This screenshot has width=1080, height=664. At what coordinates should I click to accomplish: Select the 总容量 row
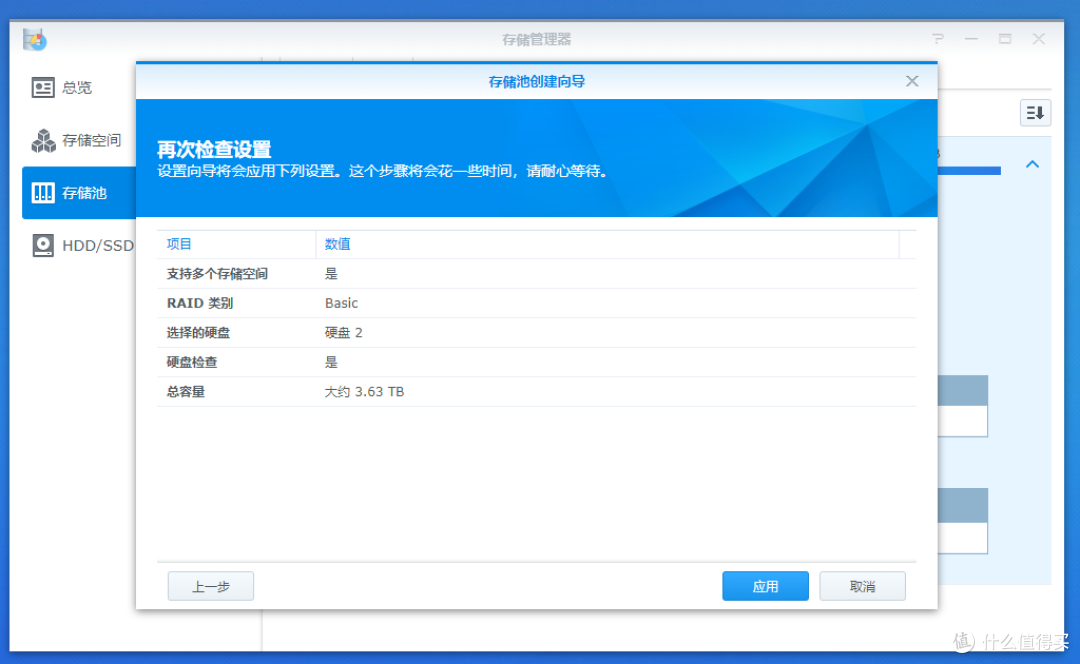[536, 392]
